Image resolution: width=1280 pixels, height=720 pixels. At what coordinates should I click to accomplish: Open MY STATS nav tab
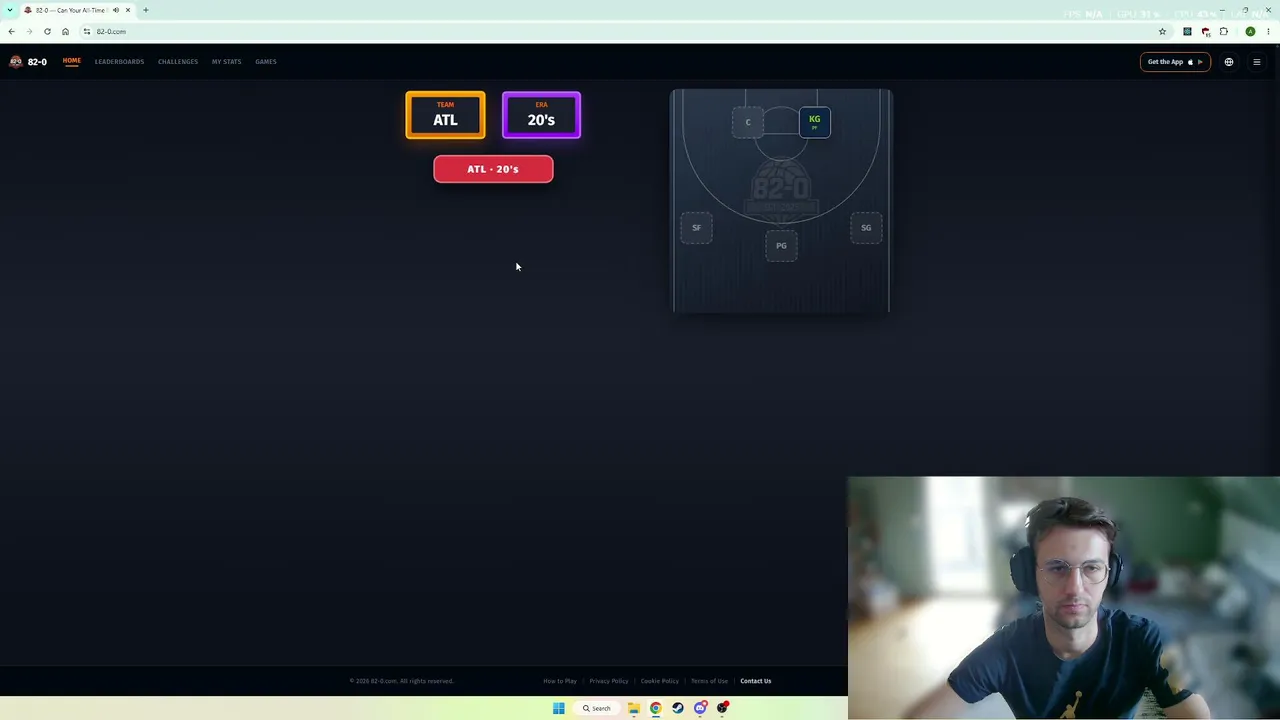pyautogui.click(x=226, y=62)
